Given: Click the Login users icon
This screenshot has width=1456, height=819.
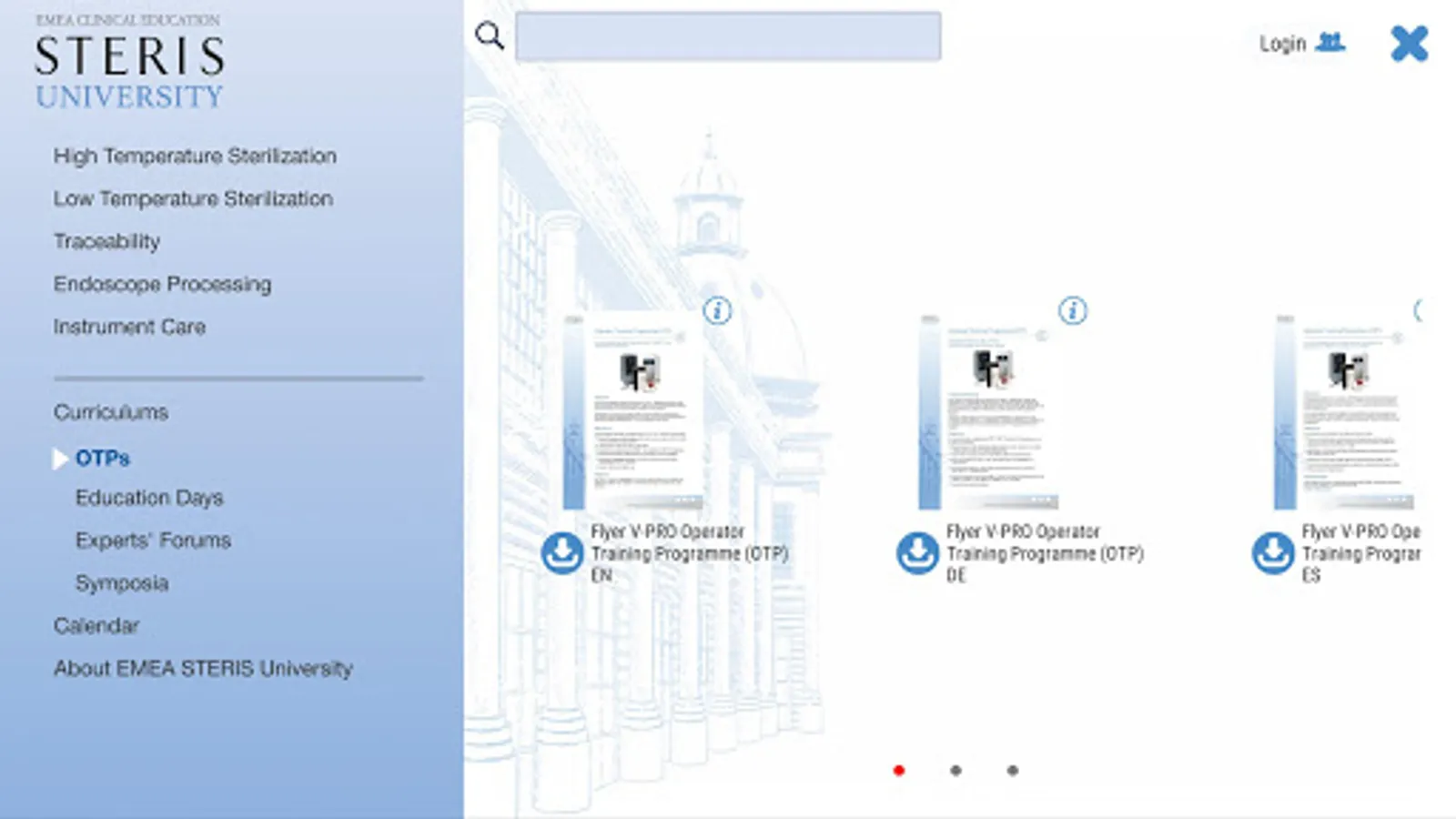Looking at the screenshot, I should [1330, 42].
